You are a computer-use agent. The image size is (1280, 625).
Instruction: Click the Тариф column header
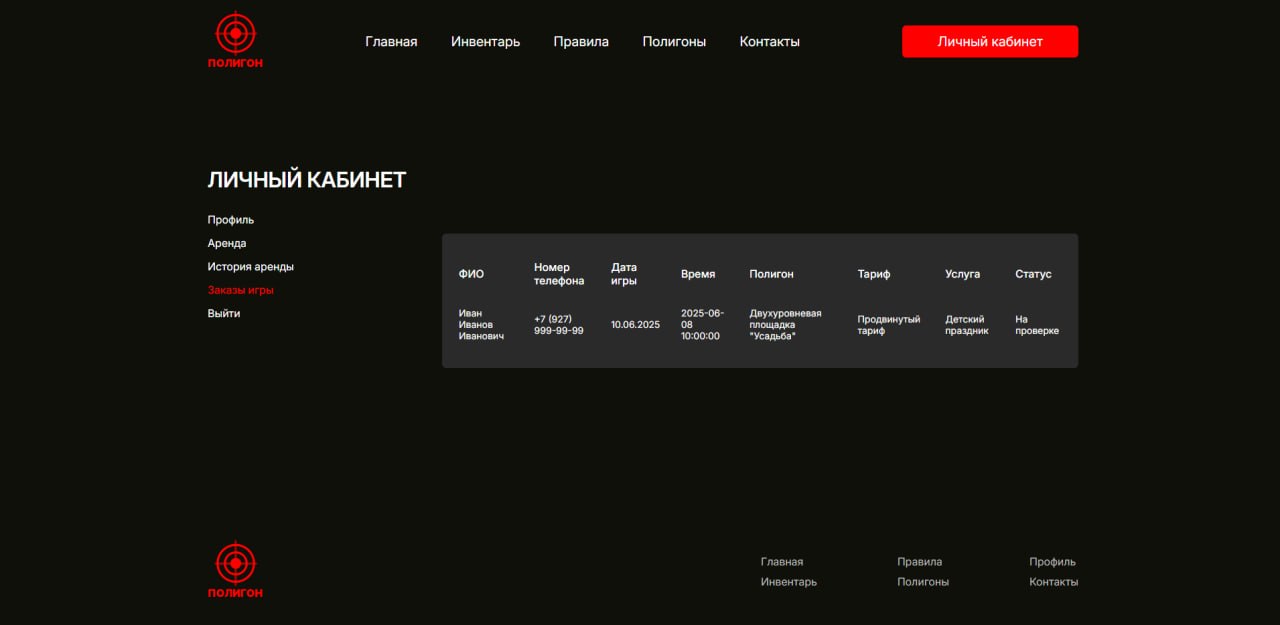[873, 274]
